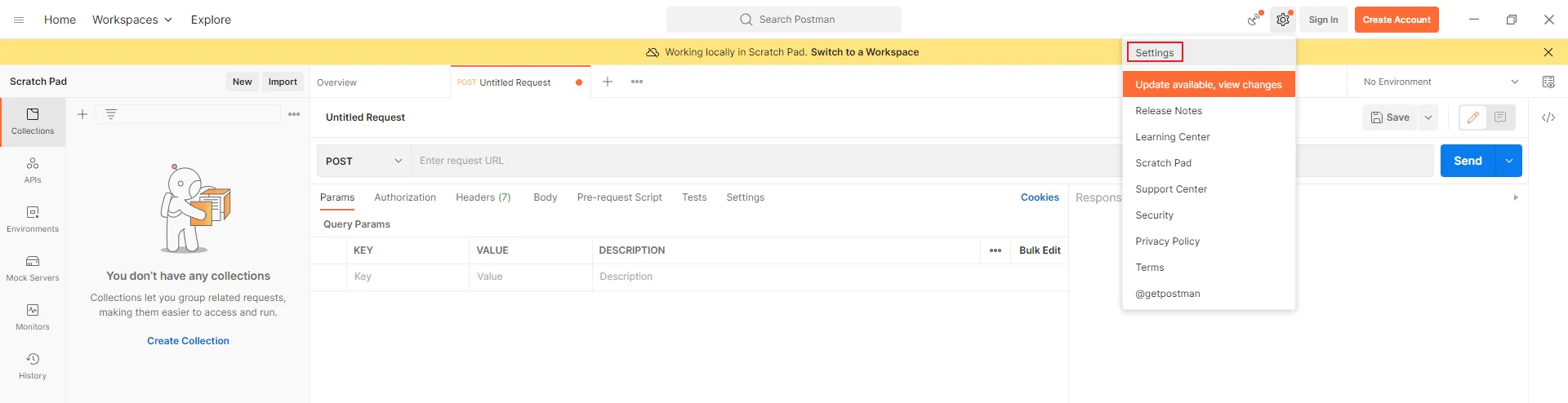
Task: Go to Home
Action: pyautogui.click(x=60, y=20)
